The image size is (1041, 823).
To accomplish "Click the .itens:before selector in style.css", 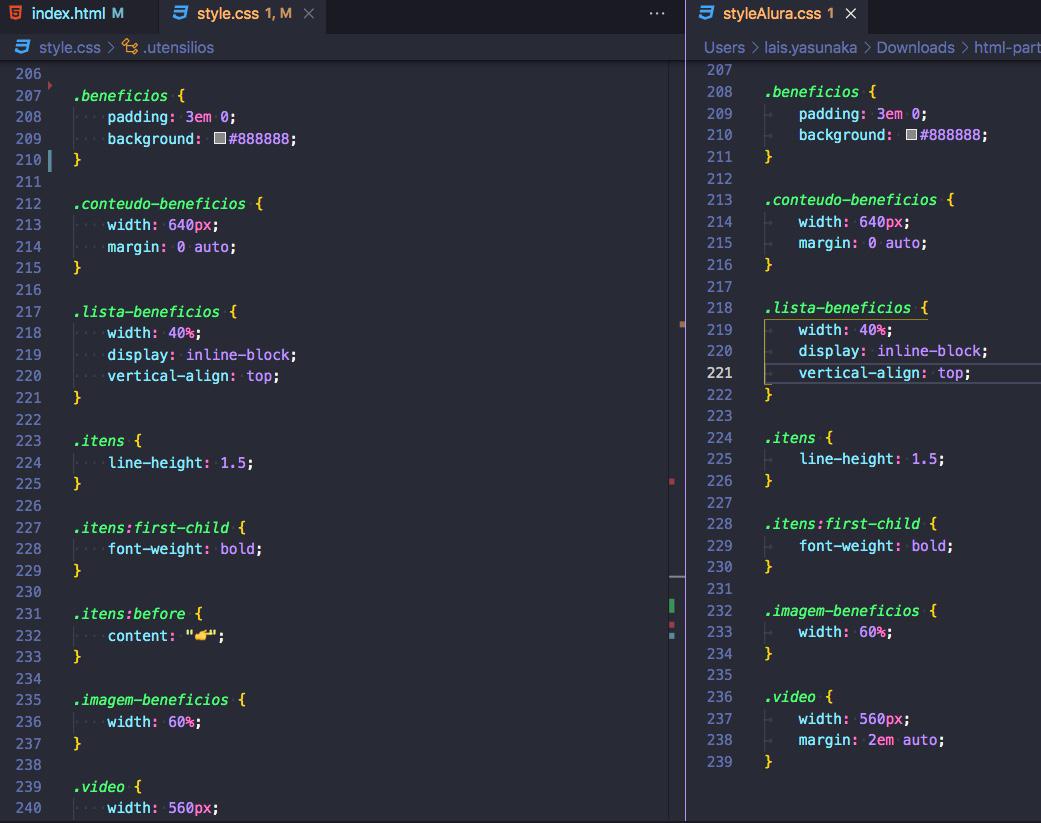I will 129,614.
